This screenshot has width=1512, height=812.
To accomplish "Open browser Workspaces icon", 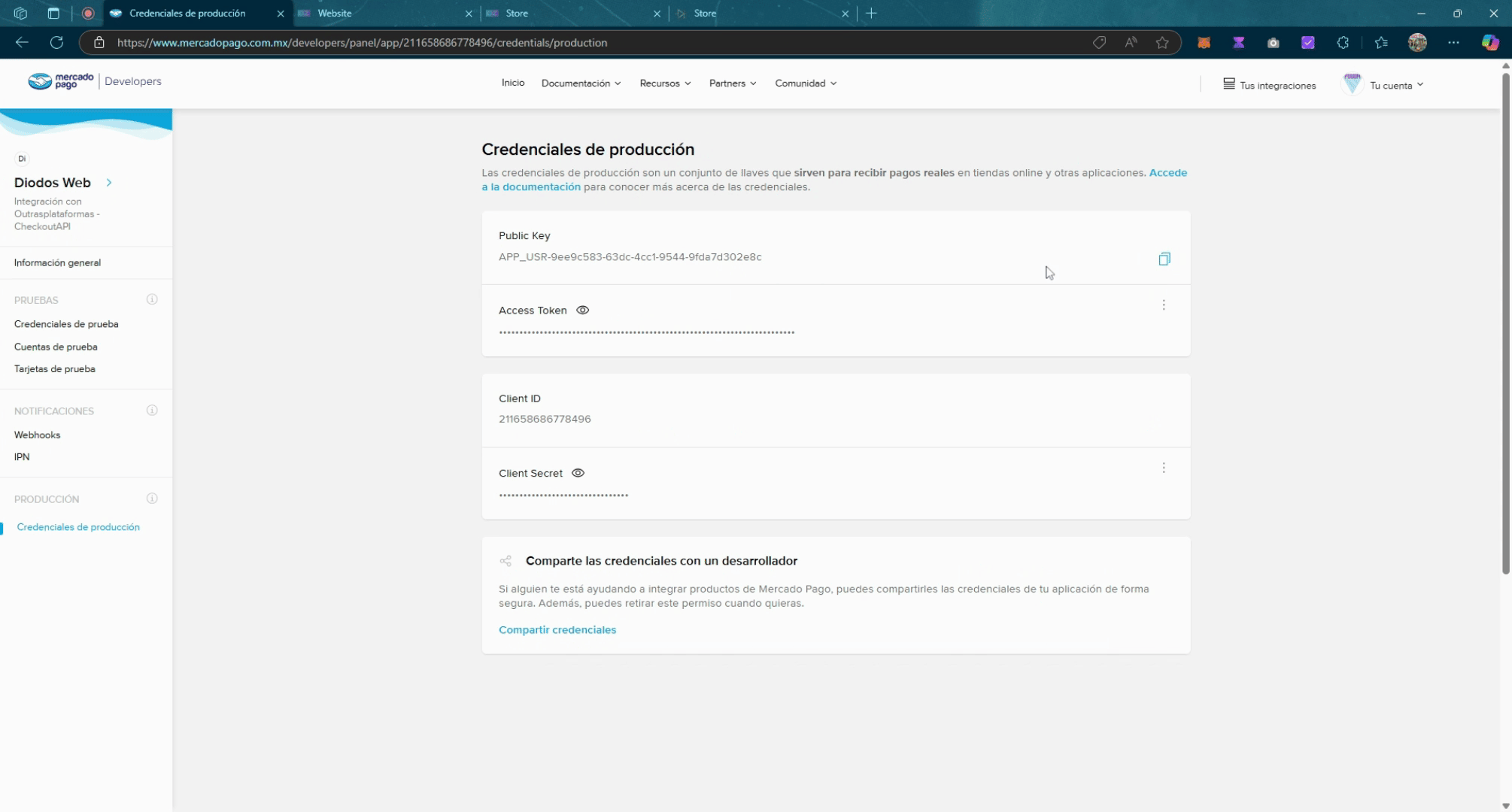I will pyautogui.click(x=20, y=14).
